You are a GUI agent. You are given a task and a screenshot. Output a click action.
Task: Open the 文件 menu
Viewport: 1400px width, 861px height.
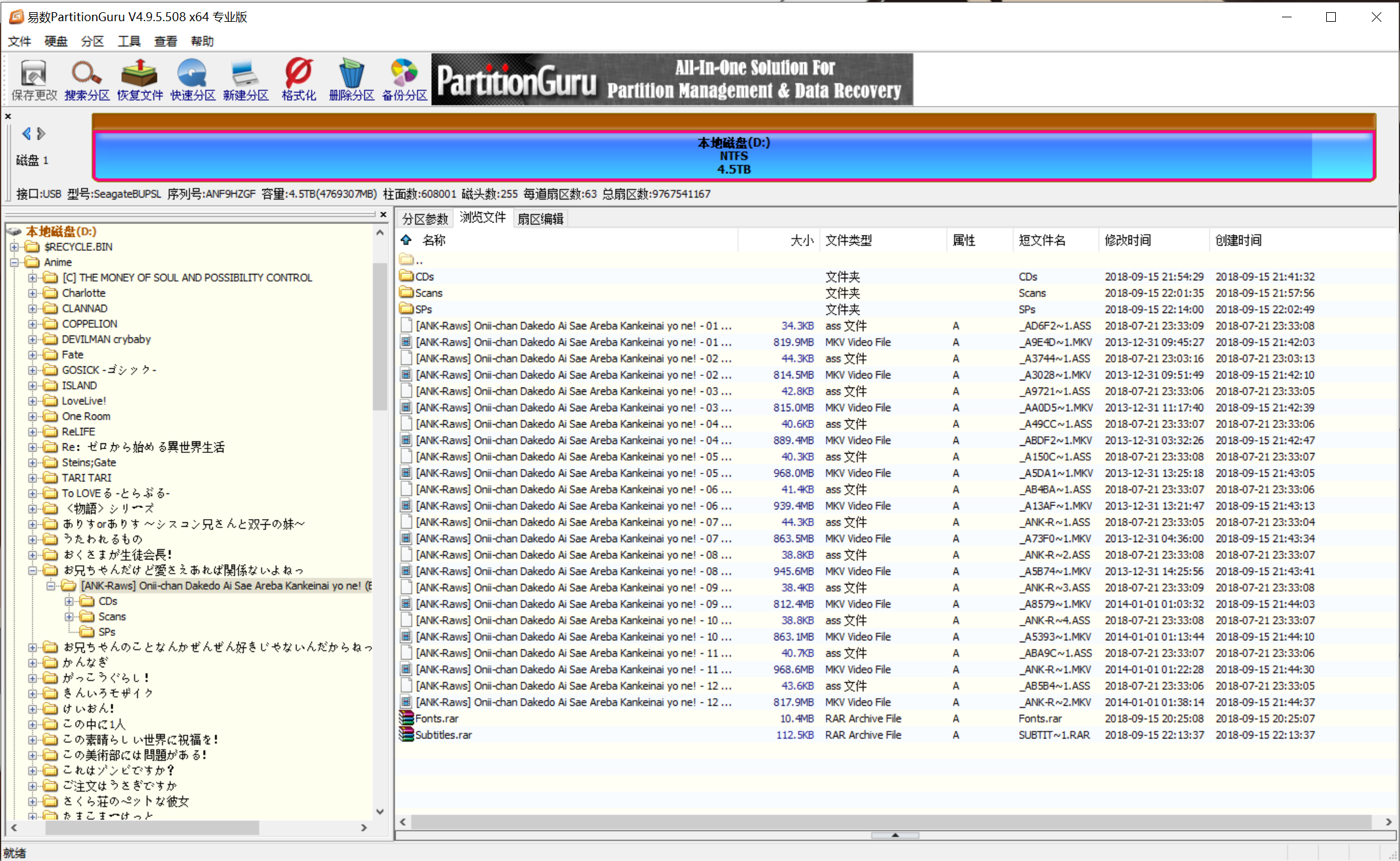tap(19, 41)
